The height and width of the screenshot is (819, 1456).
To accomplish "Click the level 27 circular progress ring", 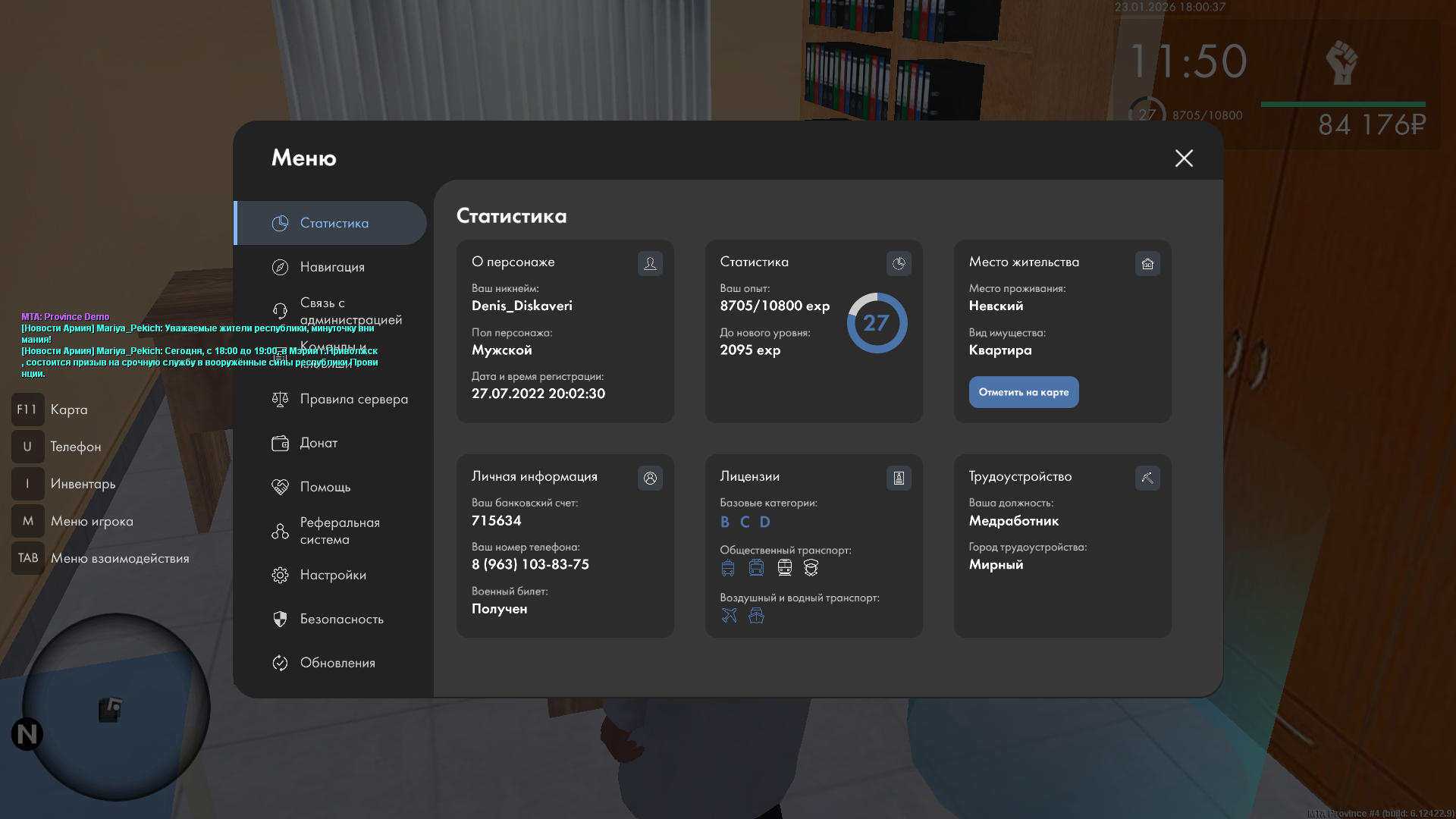I will point(877,323).
